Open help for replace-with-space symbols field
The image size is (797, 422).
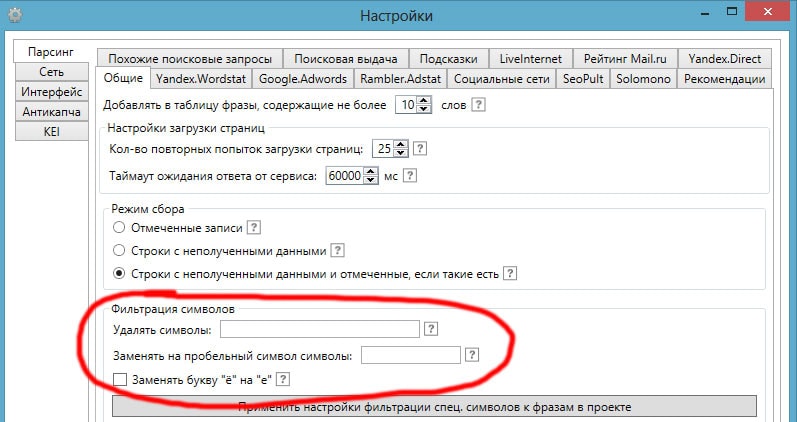472,355
